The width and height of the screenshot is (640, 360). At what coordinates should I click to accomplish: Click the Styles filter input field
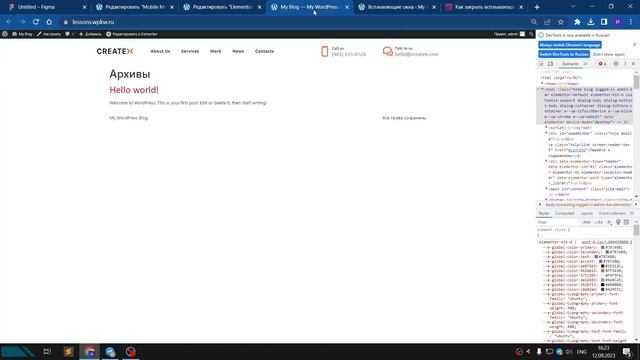[558, 222]
